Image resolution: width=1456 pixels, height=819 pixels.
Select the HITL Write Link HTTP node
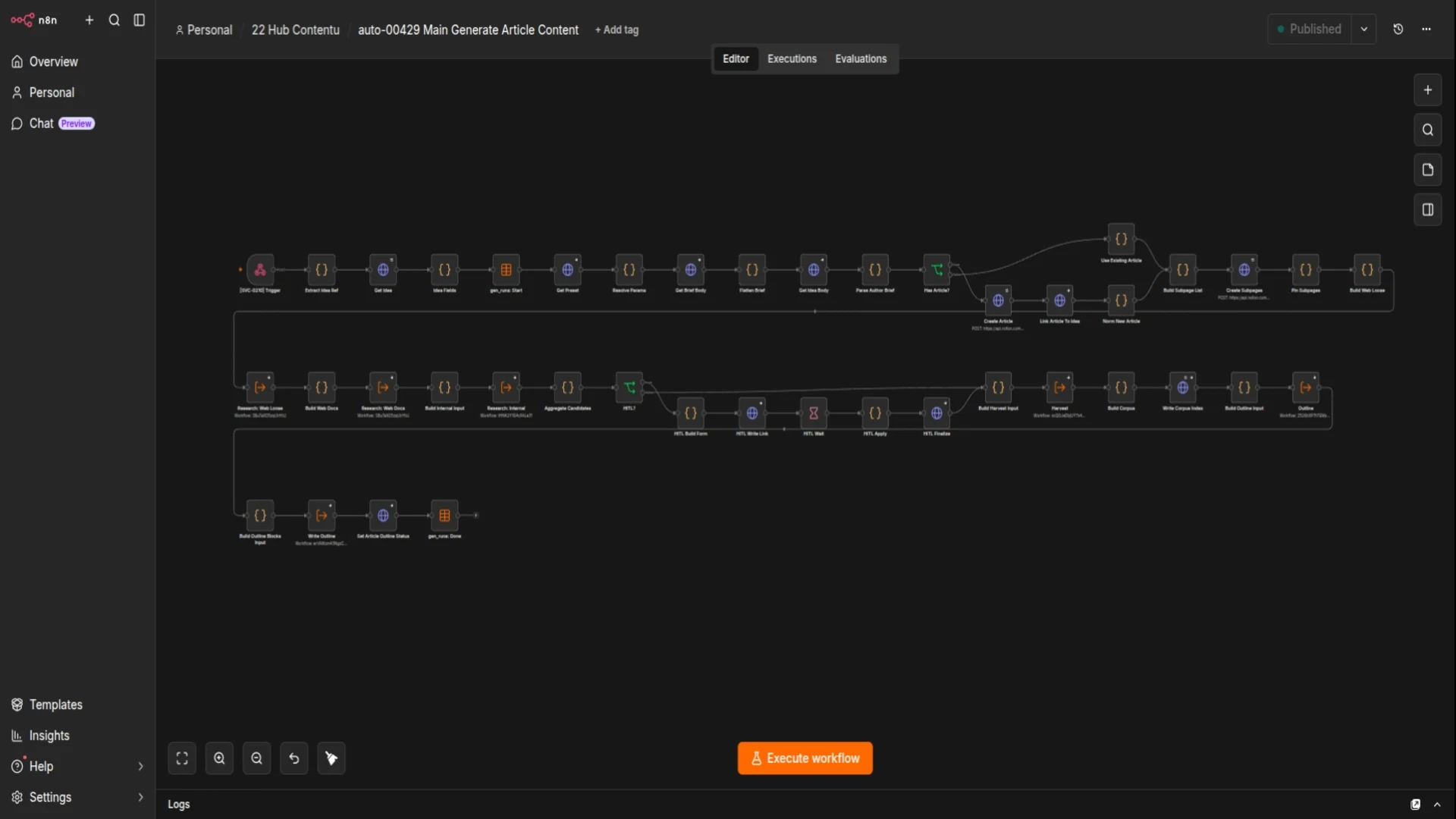(752, 413)
